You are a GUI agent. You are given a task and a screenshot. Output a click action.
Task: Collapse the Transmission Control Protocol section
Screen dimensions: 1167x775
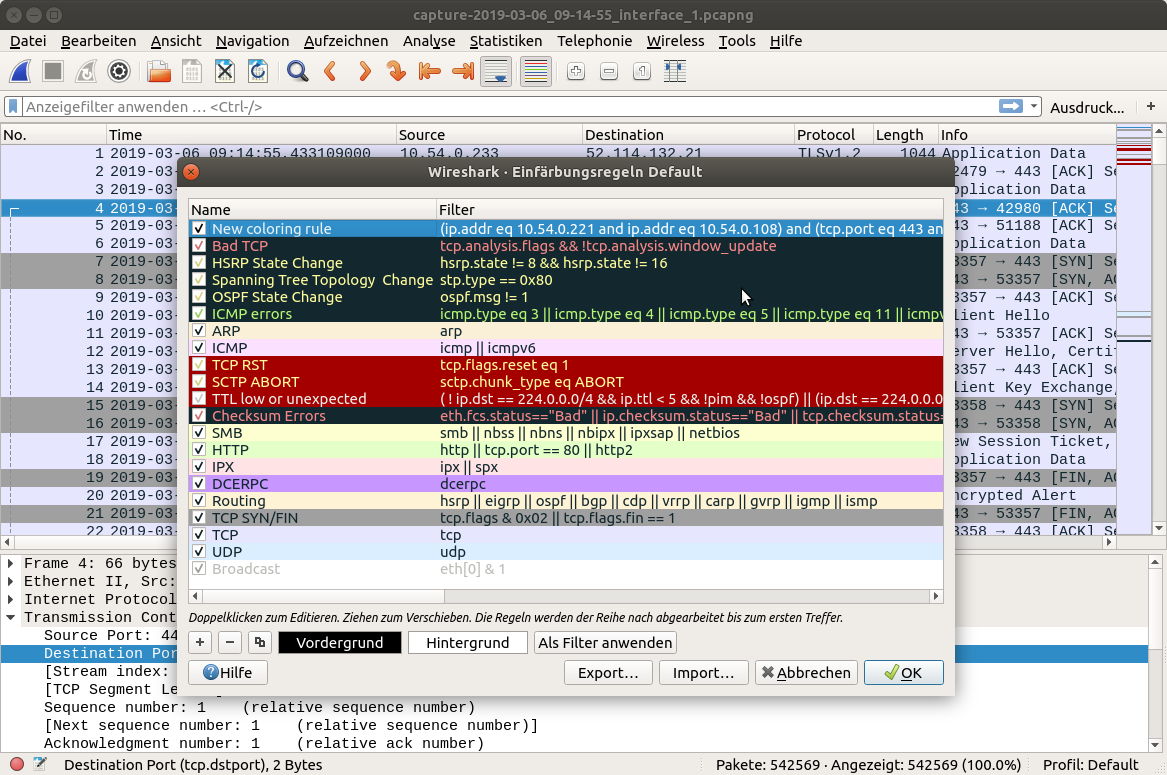tap(11, 617)
